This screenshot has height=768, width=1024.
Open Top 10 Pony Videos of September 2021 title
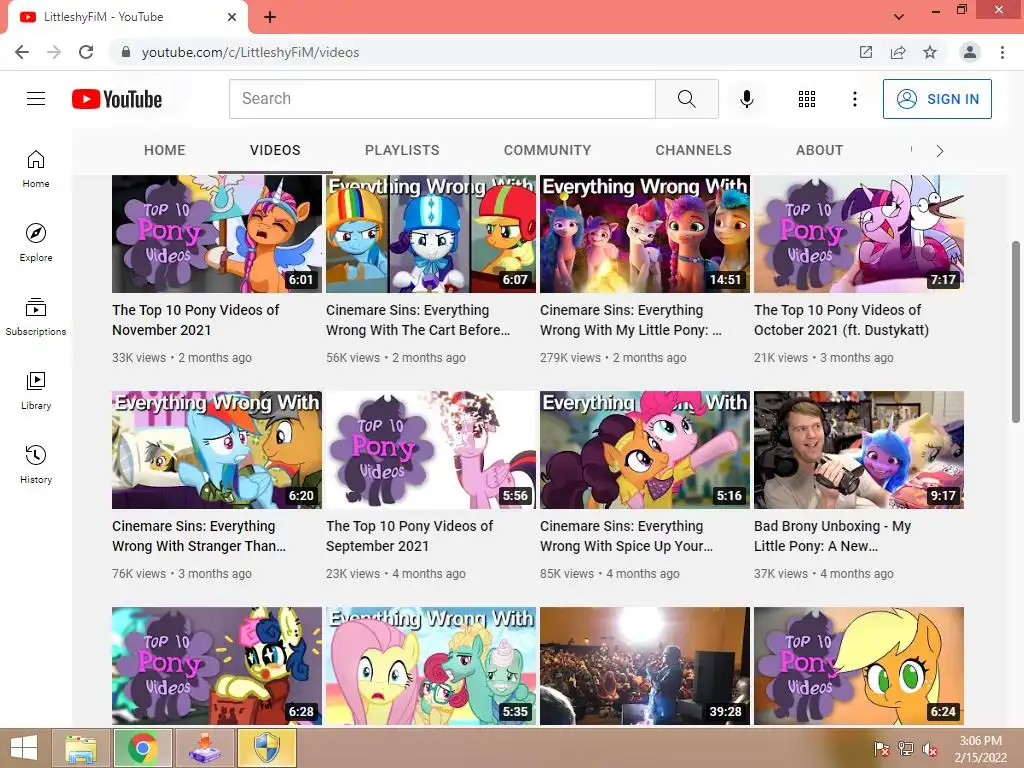409,536
